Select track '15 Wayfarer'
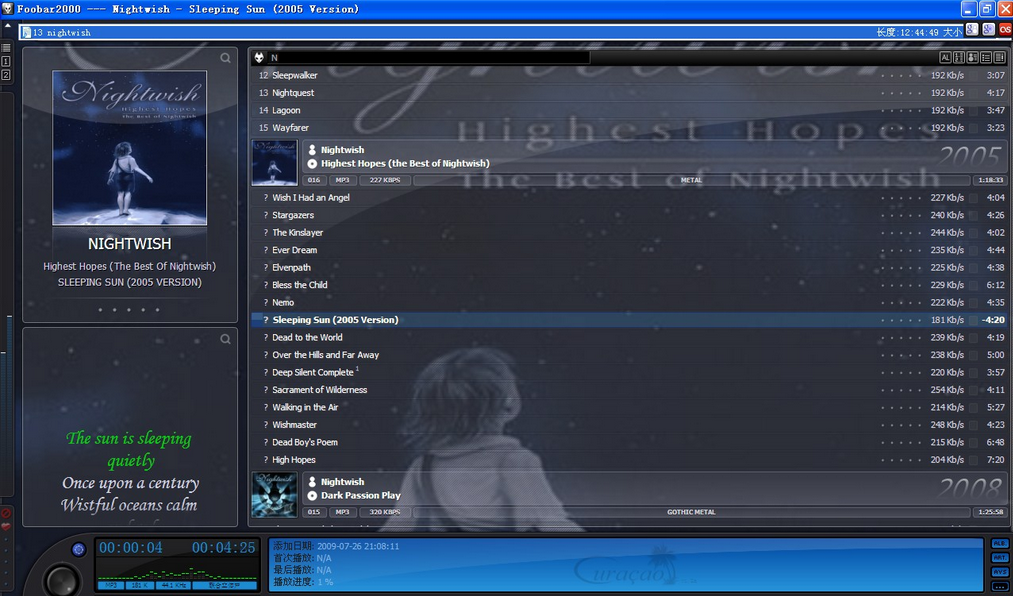Screen dimensions: 1013x596 pyautogui.click(x=629, y=127)
